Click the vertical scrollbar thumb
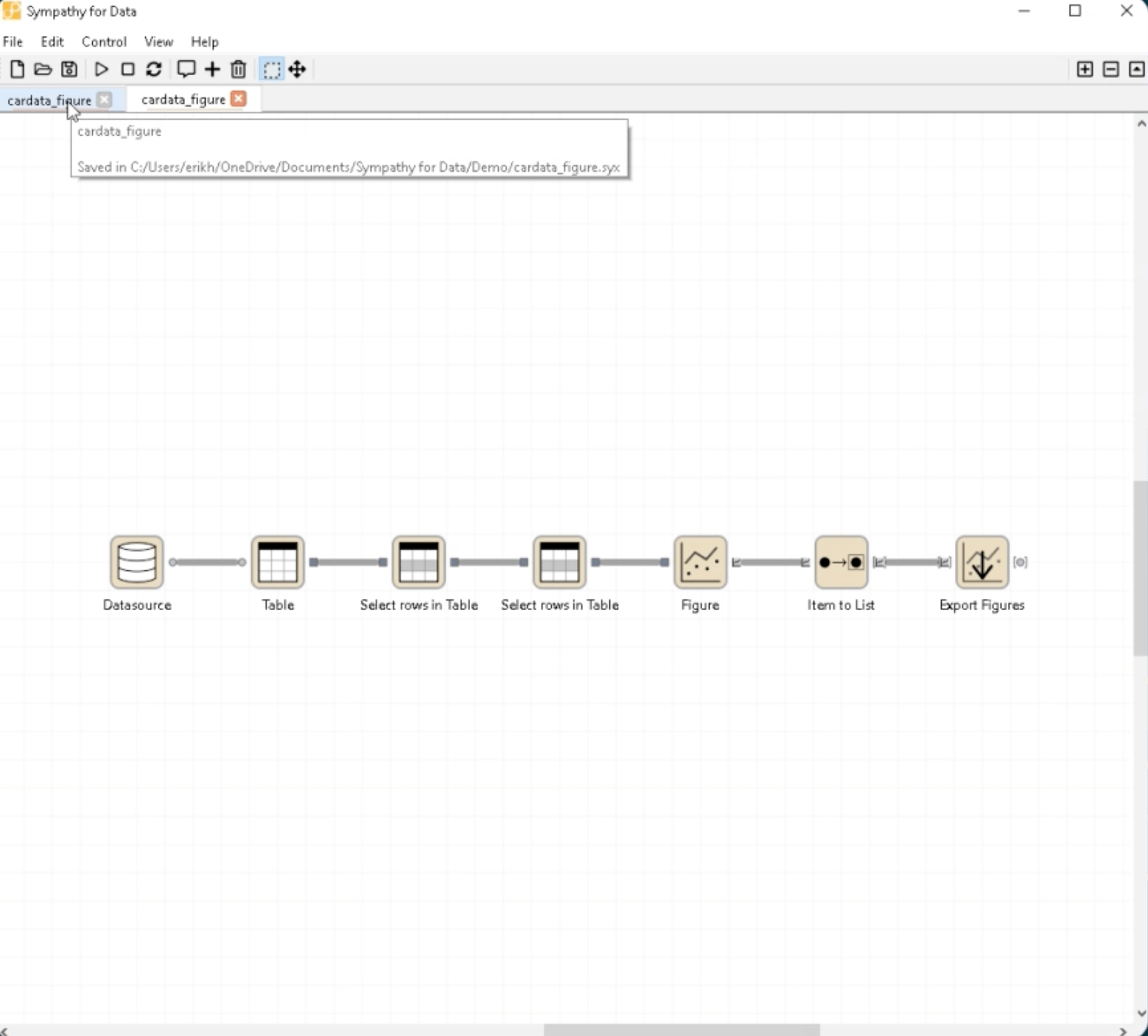The image size is (1148, 1036). [1141, 567]
